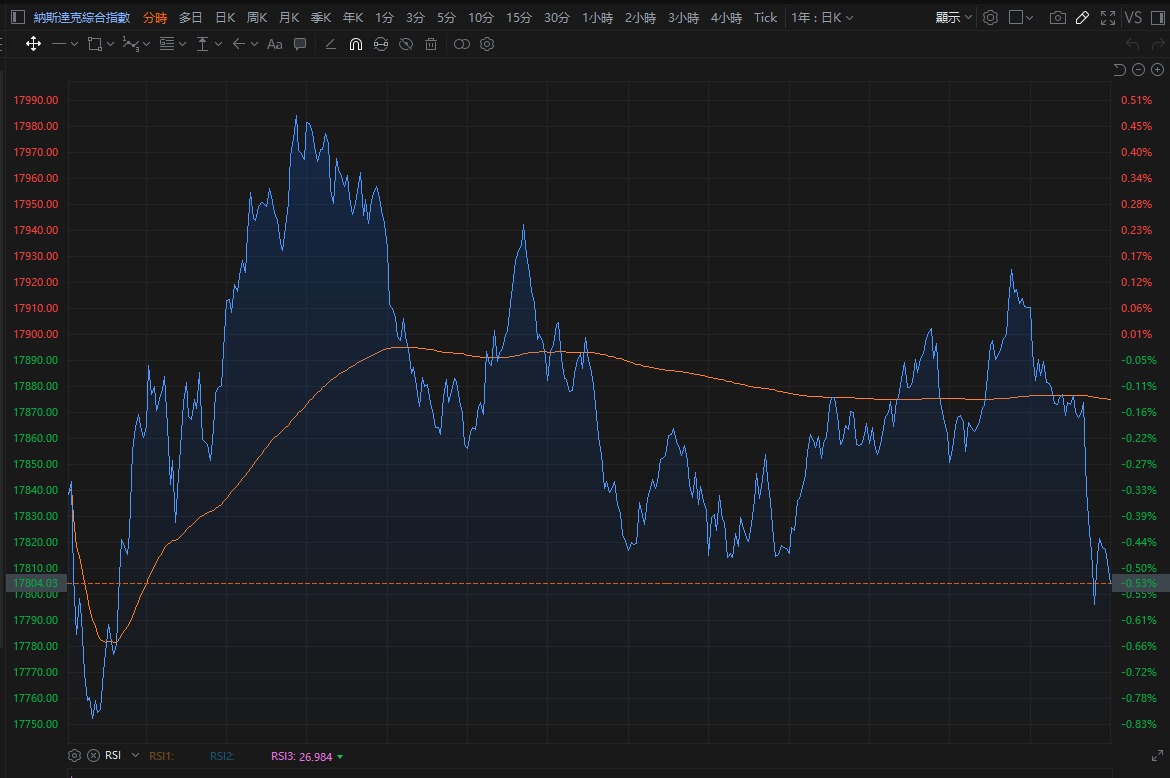Open the 1年：日K range dropdown
The image size is (1170, 778).
(822, 18)
